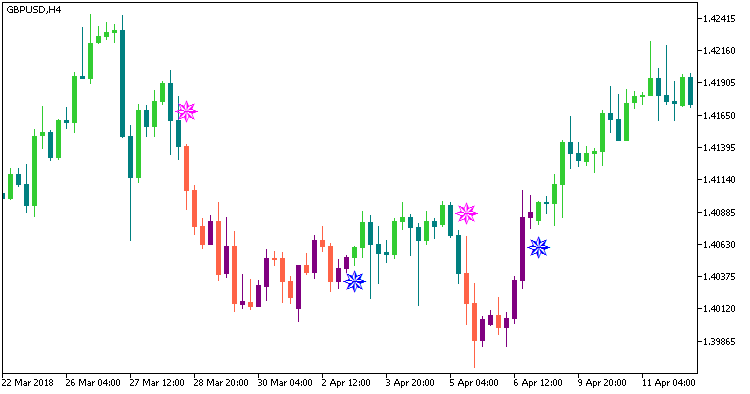Click the GBPUSD,H4 chart title label
750x394 pixels.
tap(34, 10)
